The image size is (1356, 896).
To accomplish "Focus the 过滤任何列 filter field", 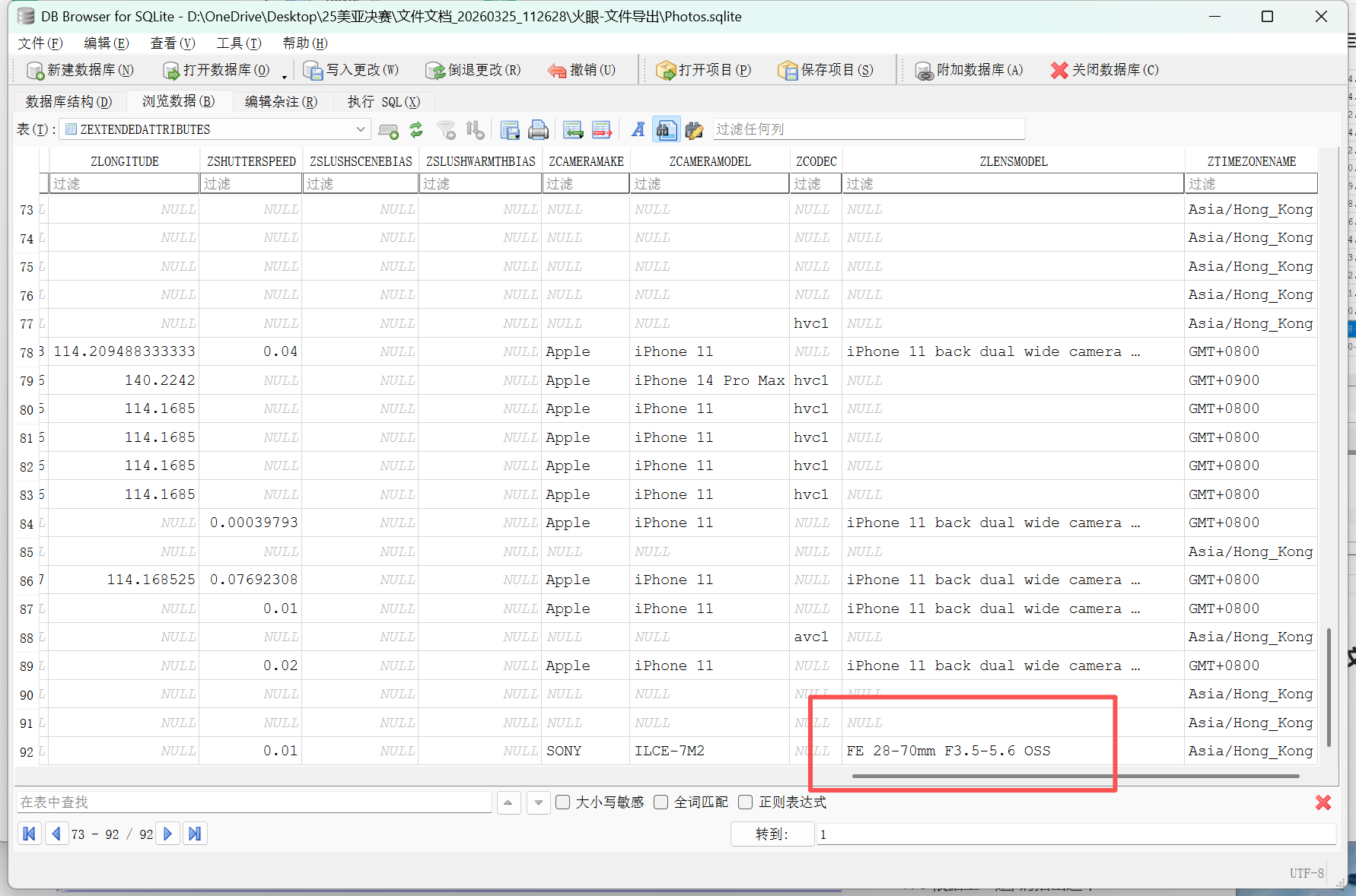I will [x=868, y=129].
